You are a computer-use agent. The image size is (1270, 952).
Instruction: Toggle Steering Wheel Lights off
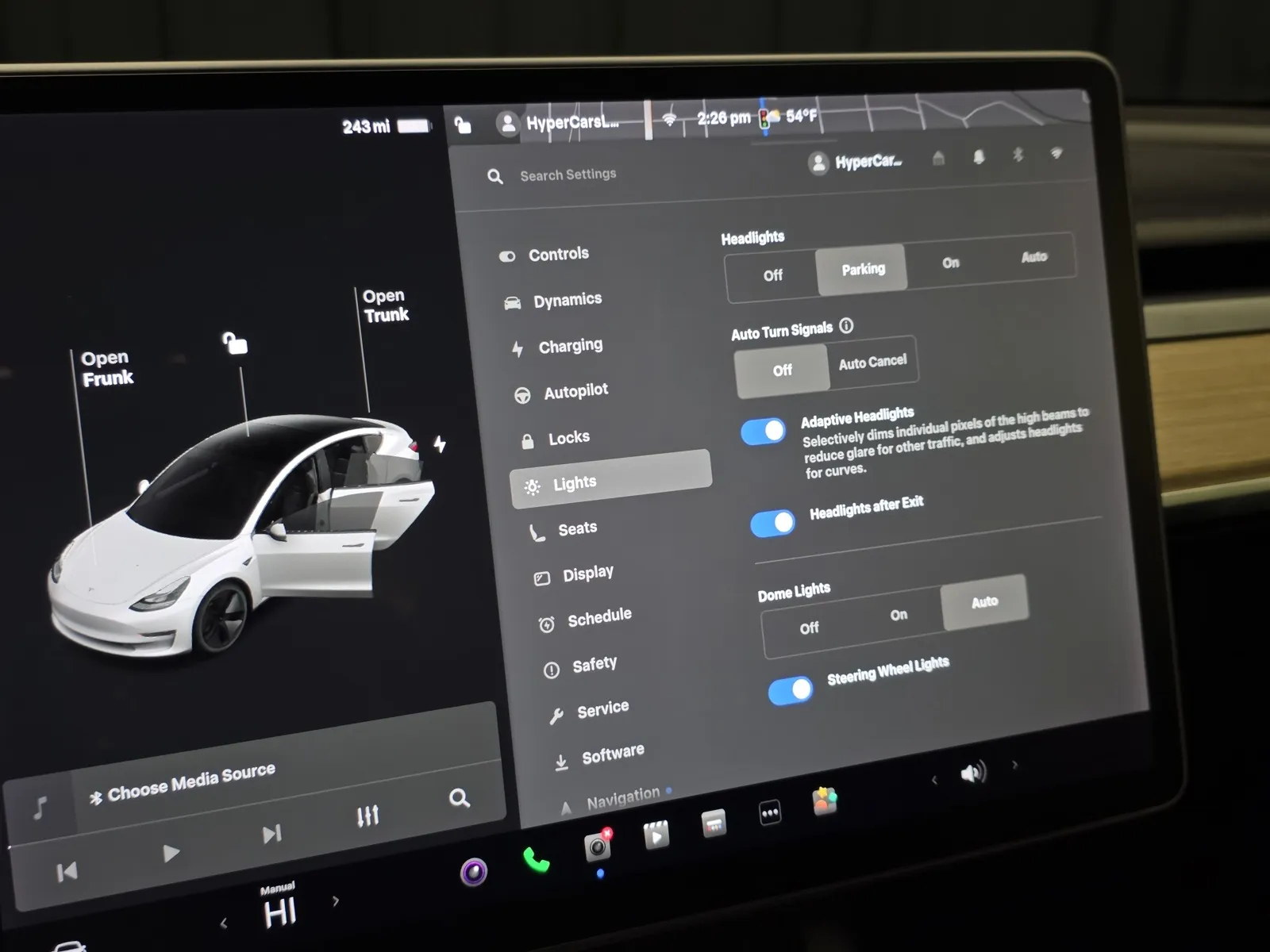(791, 690)
